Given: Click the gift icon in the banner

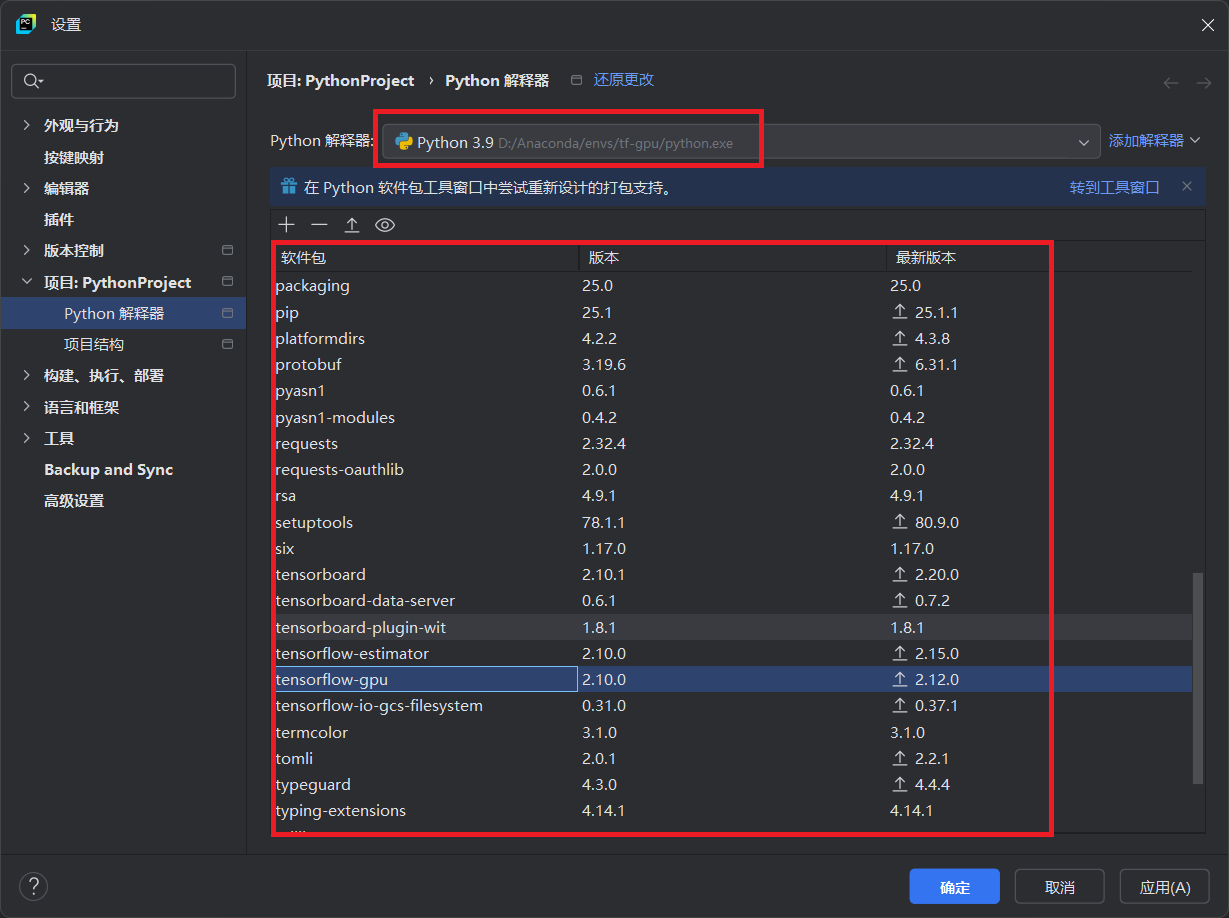Looking at the screenshot, I should [289, 186].
